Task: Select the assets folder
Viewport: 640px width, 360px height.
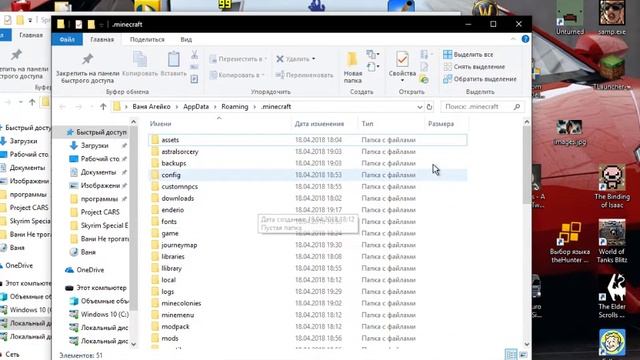Action: 308,140
